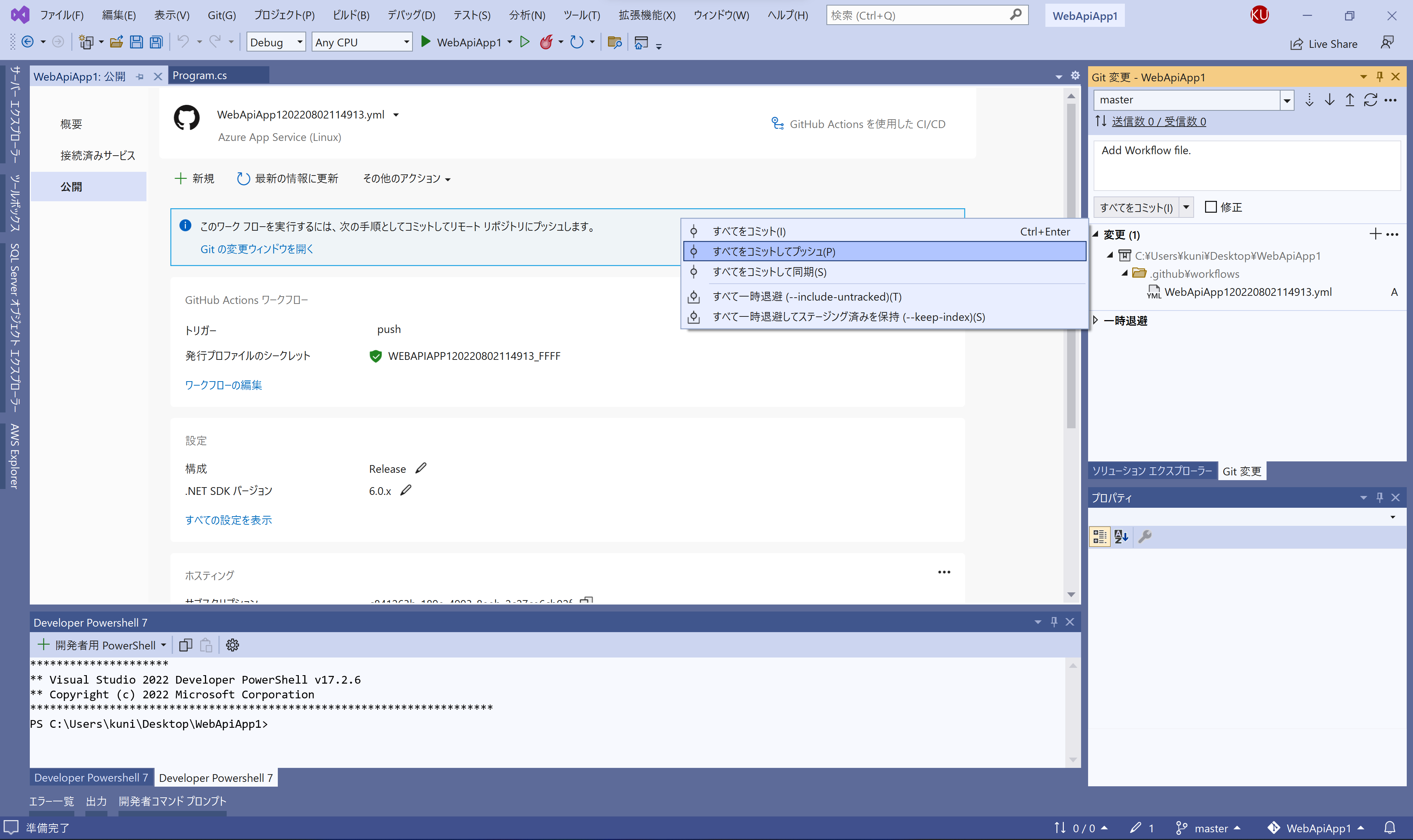This screenshot has height=840, width=1413.
Task: Select すべて一時退避 (--include-untracked) item
Action: (884, 297)
